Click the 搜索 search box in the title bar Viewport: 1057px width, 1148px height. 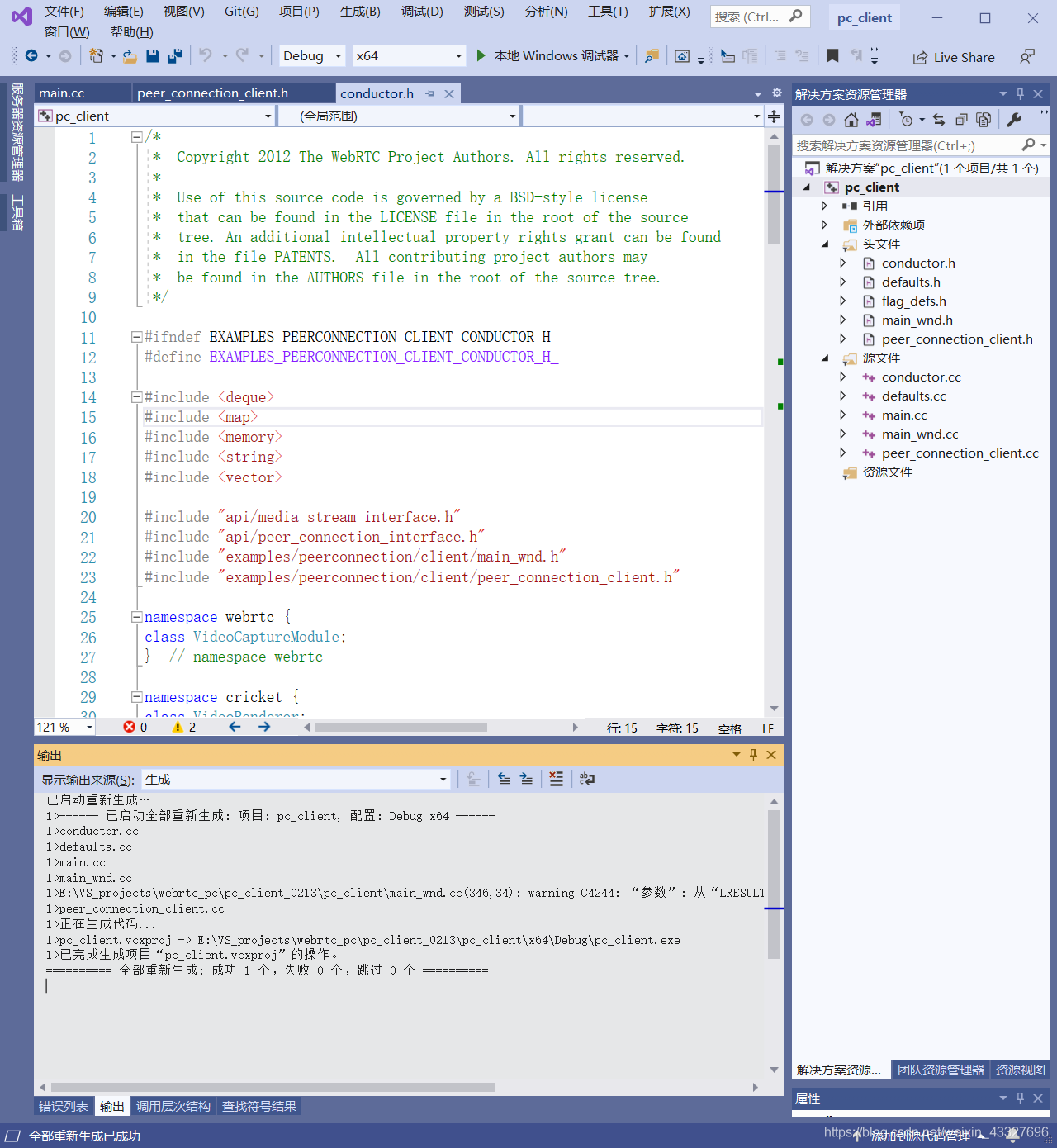pos(760,17)
